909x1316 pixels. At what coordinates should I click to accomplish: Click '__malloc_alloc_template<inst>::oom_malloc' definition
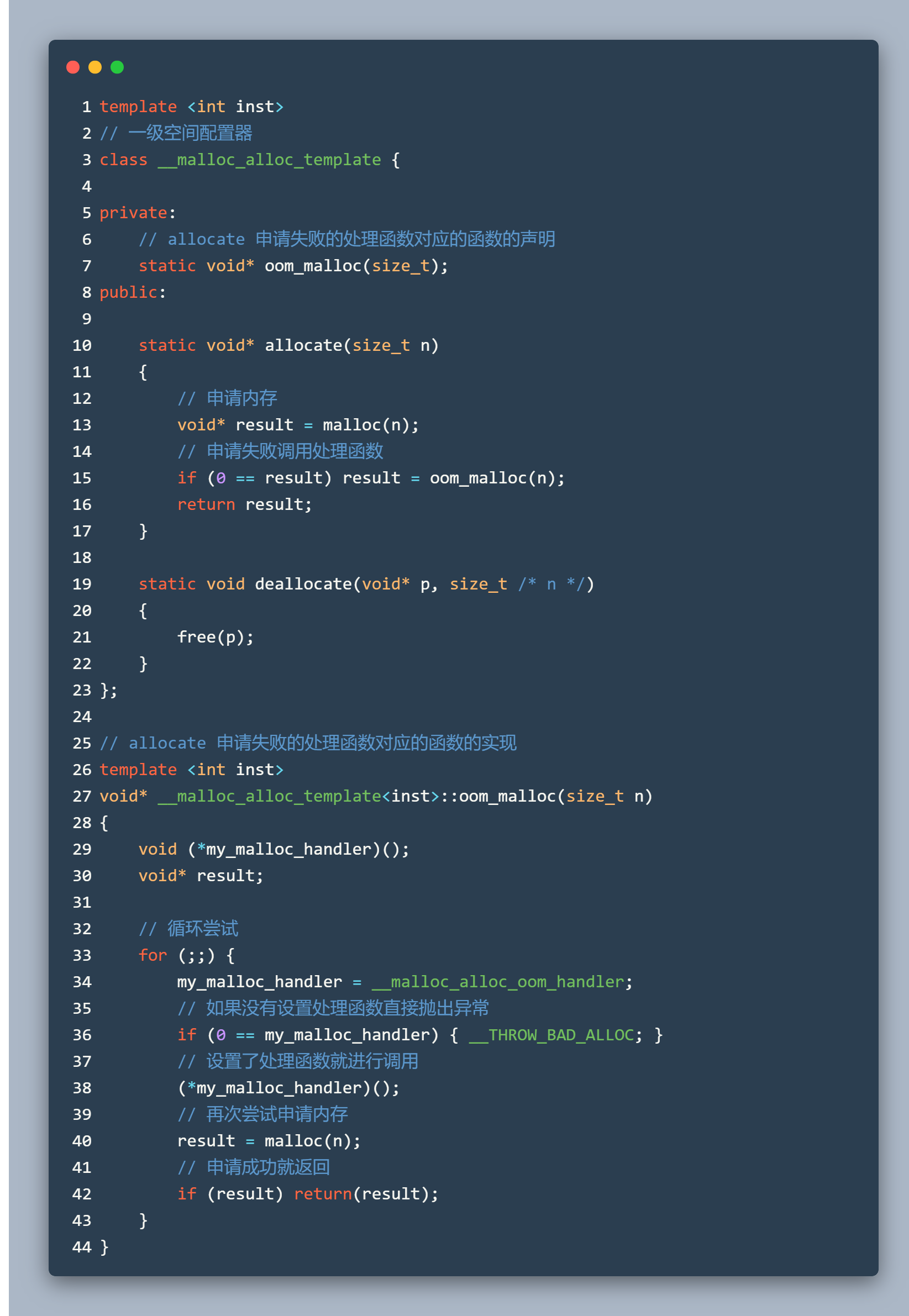click(x=356, y=796)
